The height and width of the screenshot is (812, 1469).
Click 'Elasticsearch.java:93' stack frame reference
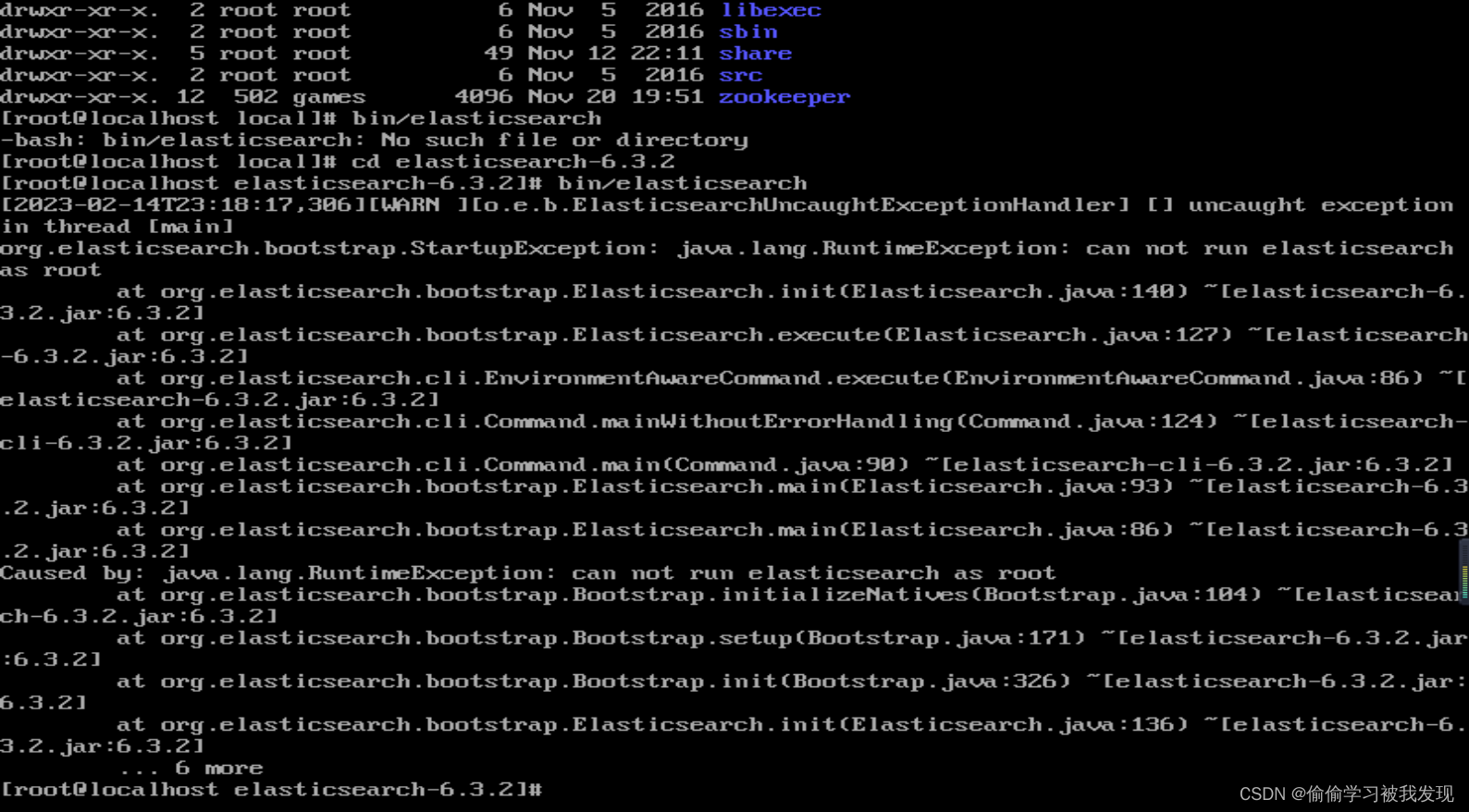coord(1006,486)
